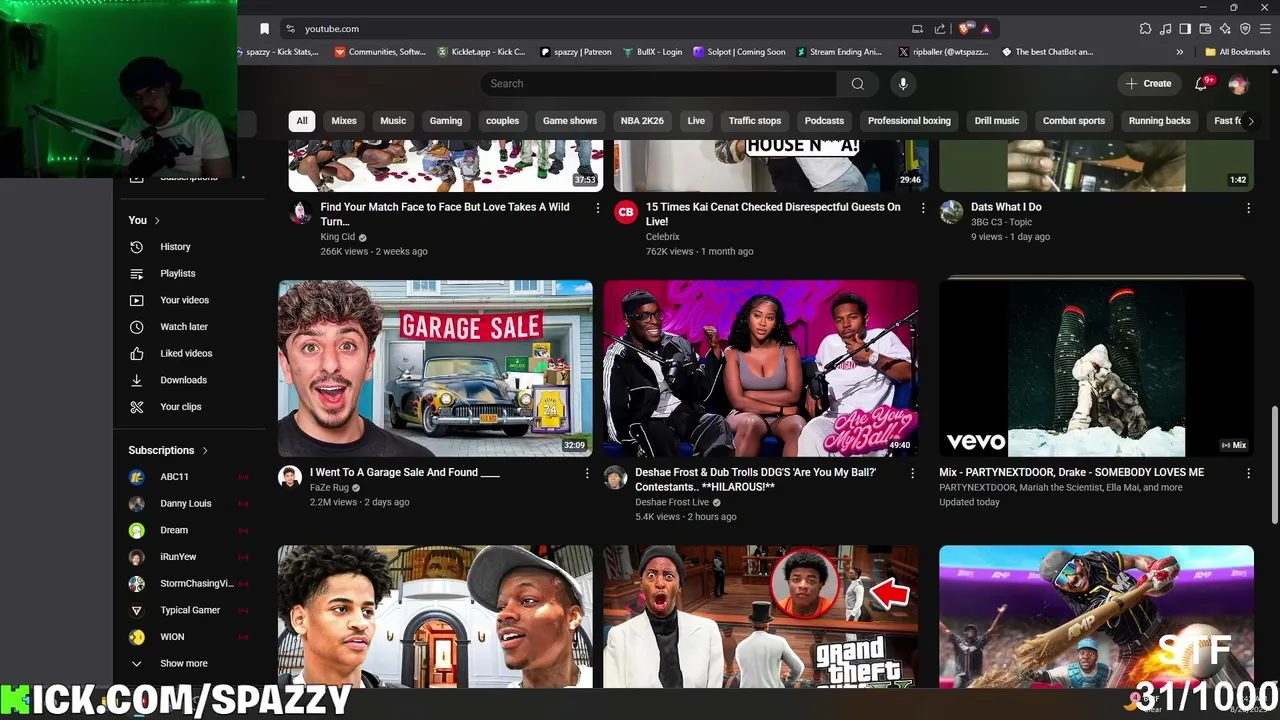Open Deshae Frost Are You My Ball thumbnail

(760, 369)
